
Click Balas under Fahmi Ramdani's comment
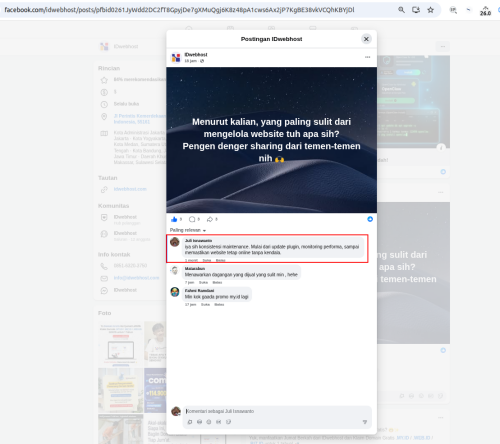(219, 305)
